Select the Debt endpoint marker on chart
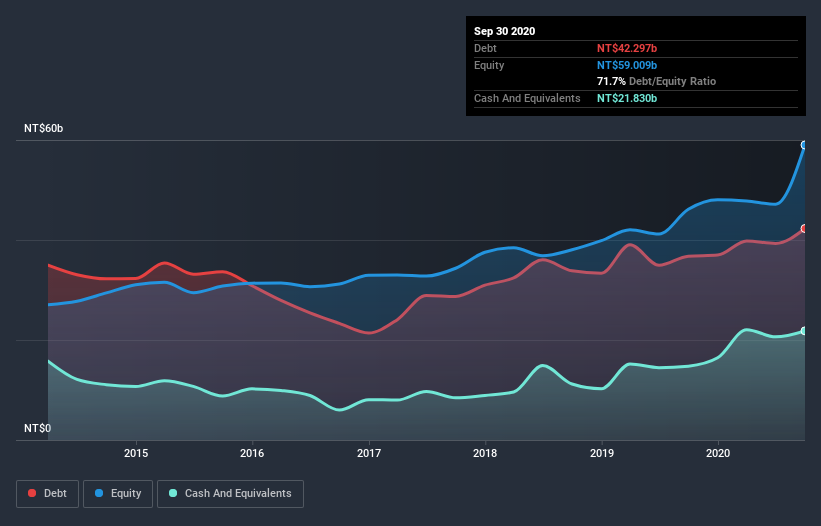The image size is (821, 526). point(804,229)
